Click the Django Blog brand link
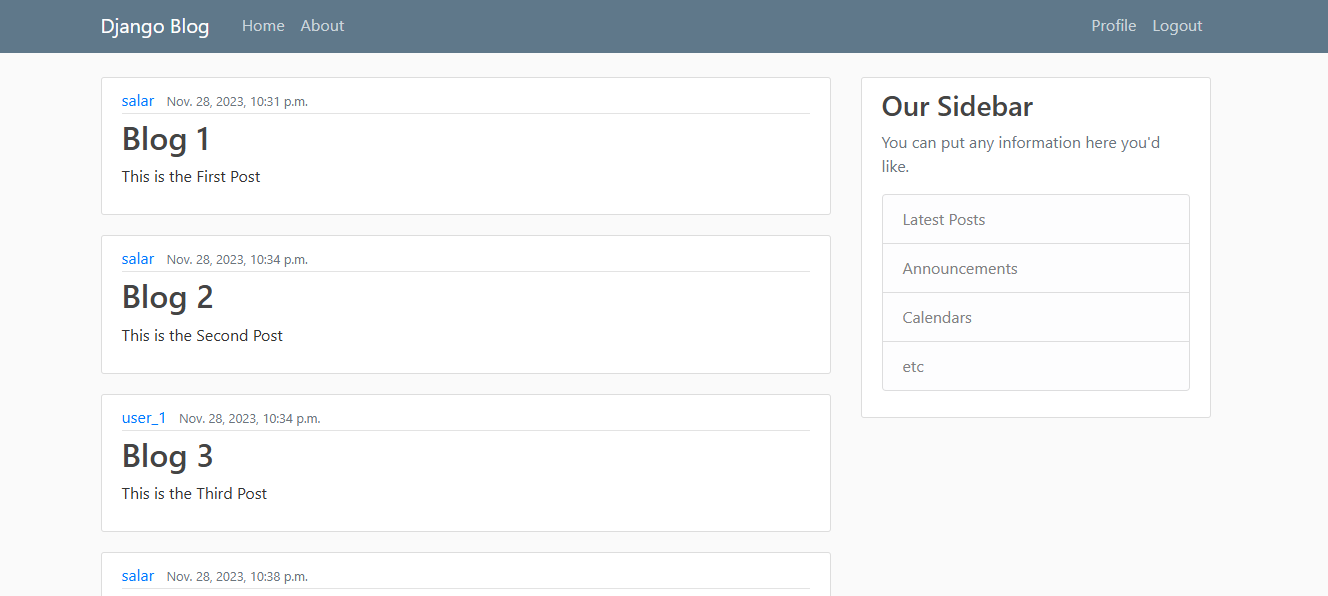The width and height of the screenshot is (1328, 596). 154,26
